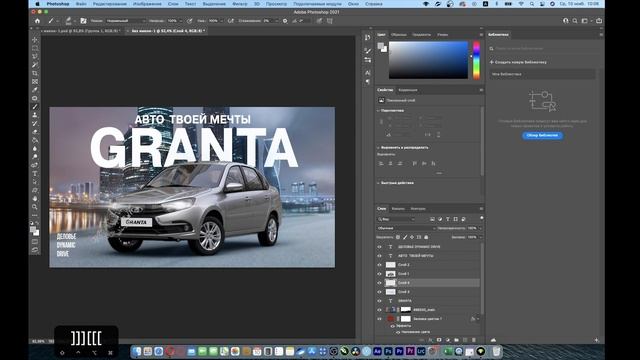Open the Файл menu
The image size is (640, 360).
81,4
